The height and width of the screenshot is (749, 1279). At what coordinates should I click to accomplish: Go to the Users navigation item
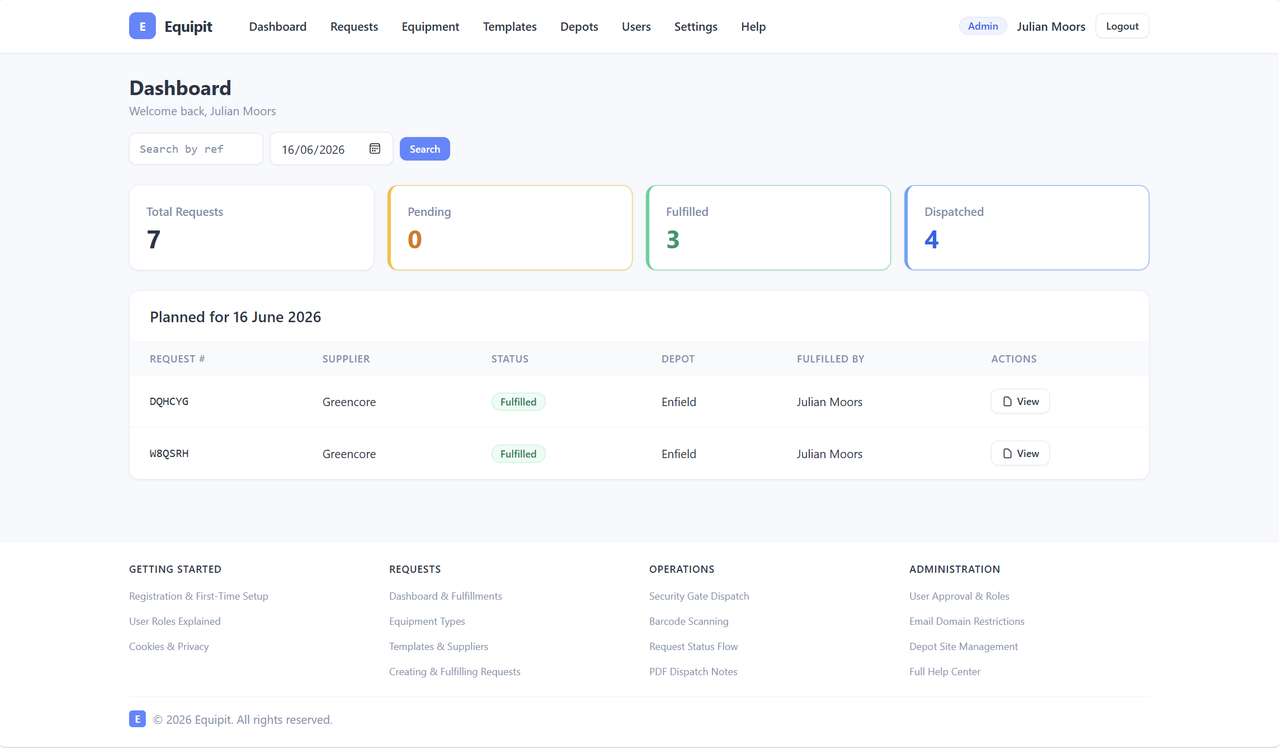[636, 27]
